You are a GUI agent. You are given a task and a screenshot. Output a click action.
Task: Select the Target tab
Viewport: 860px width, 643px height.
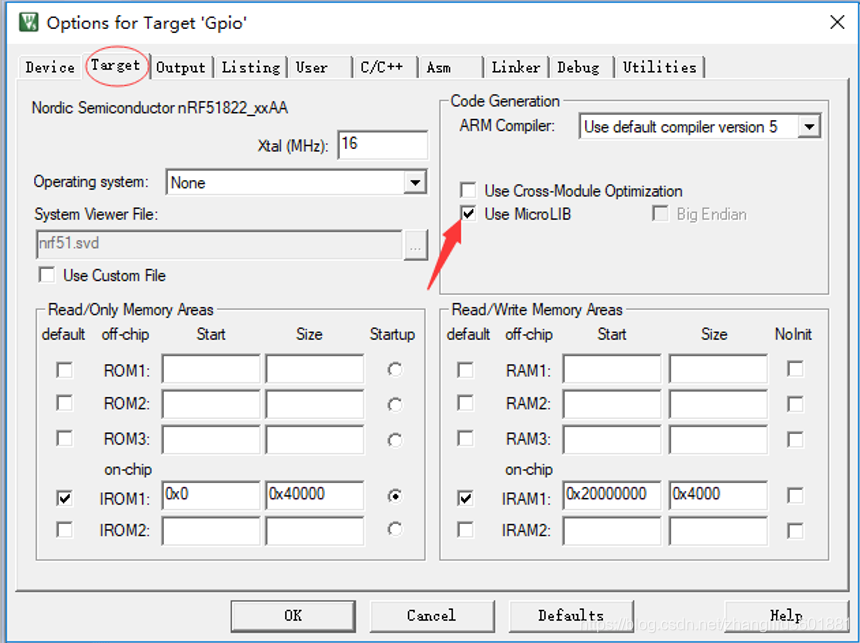(x=115, y=66)
